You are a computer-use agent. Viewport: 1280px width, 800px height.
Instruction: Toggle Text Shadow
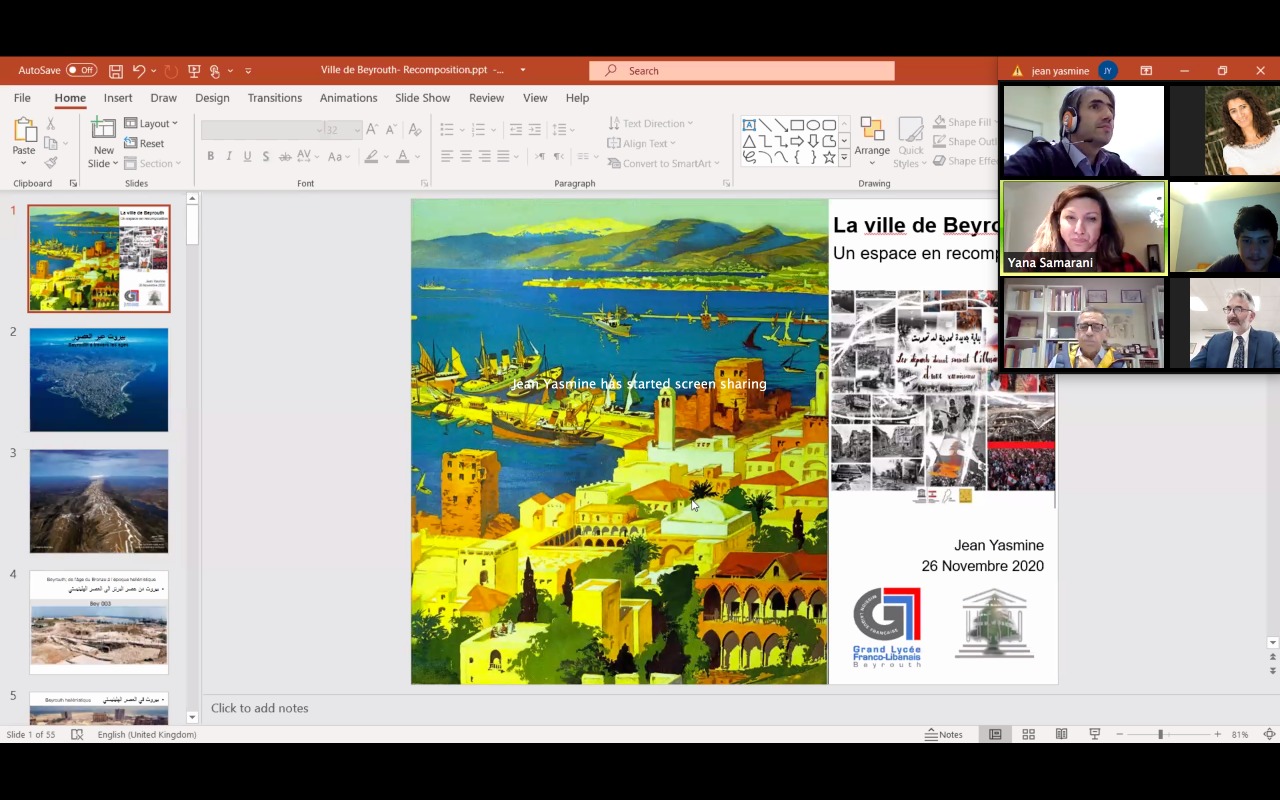click(x=265, y=156)
